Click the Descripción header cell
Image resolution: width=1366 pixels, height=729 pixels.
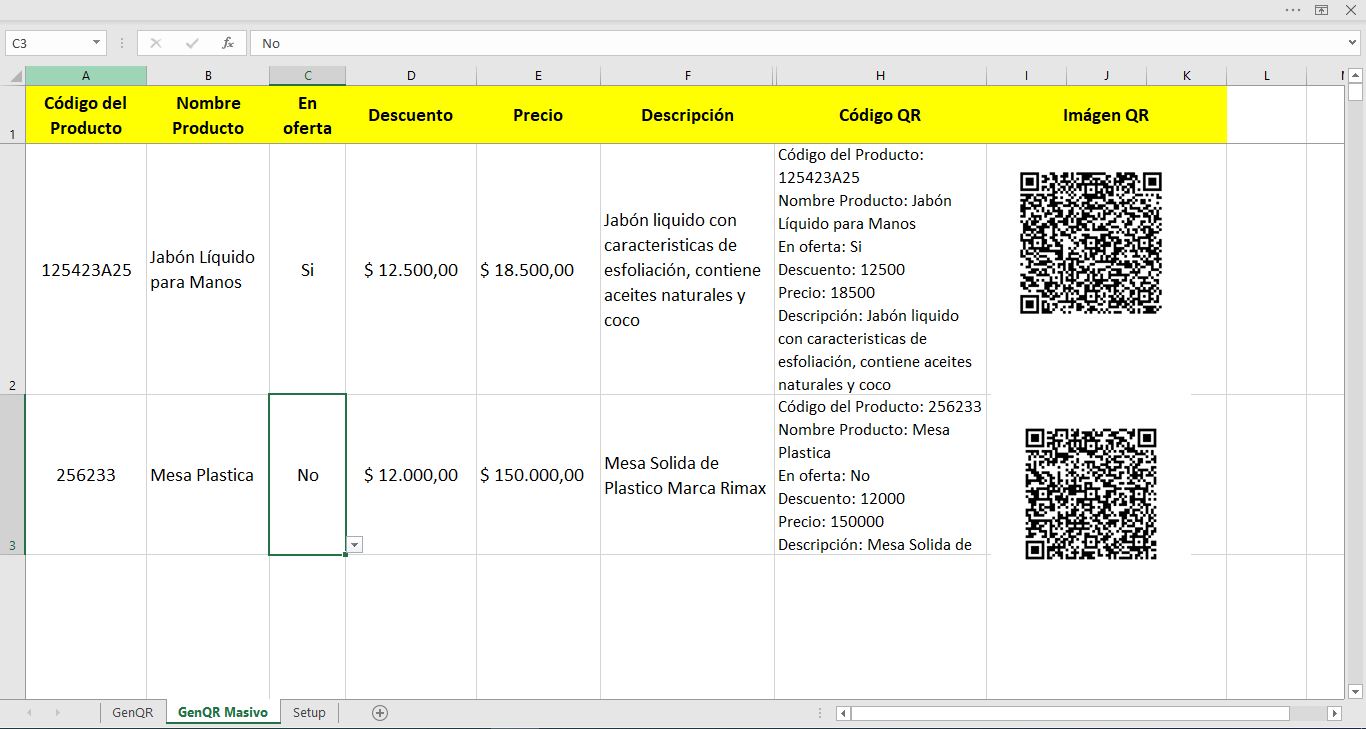(x=687, y=115)
